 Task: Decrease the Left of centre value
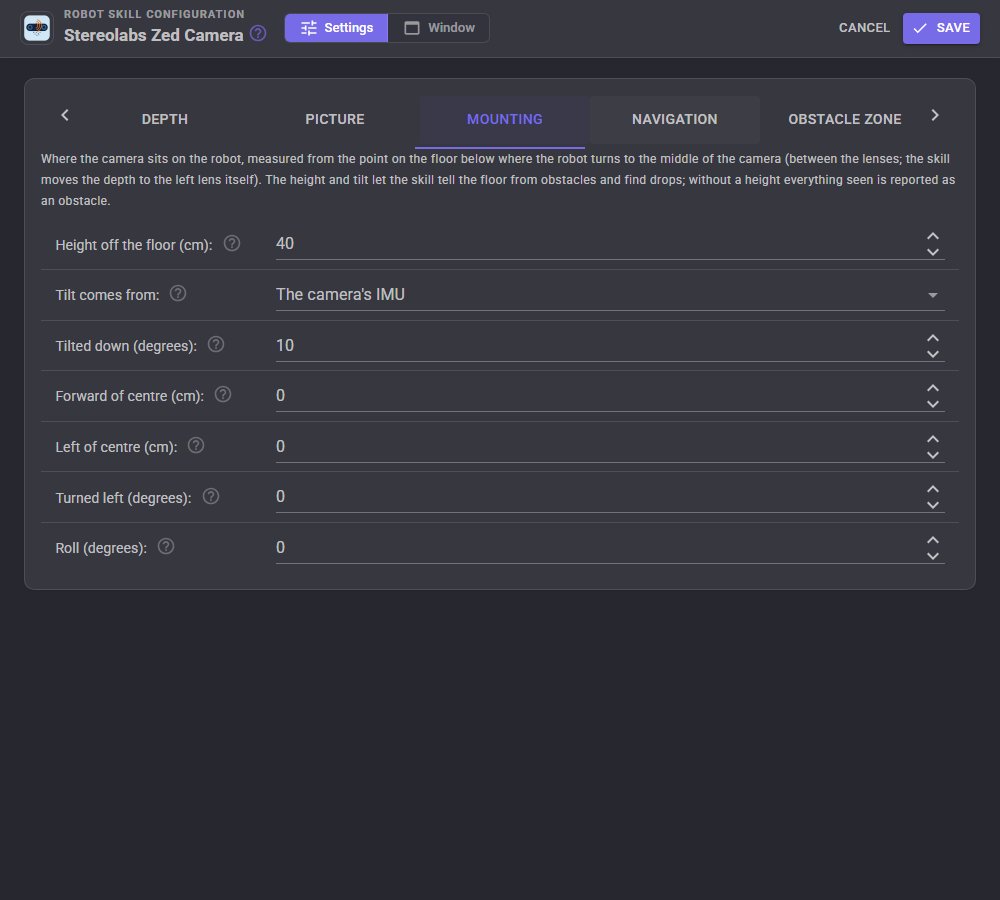pyautogui.click(x=932, y=455)
